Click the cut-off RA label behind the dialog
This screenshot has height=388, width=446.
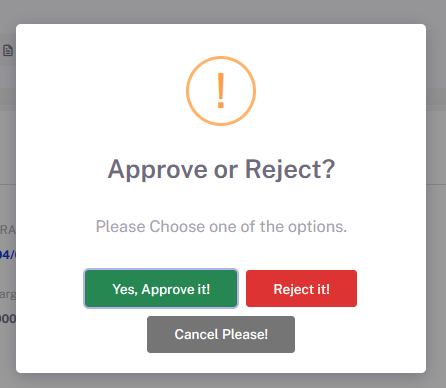click(8, 230)
